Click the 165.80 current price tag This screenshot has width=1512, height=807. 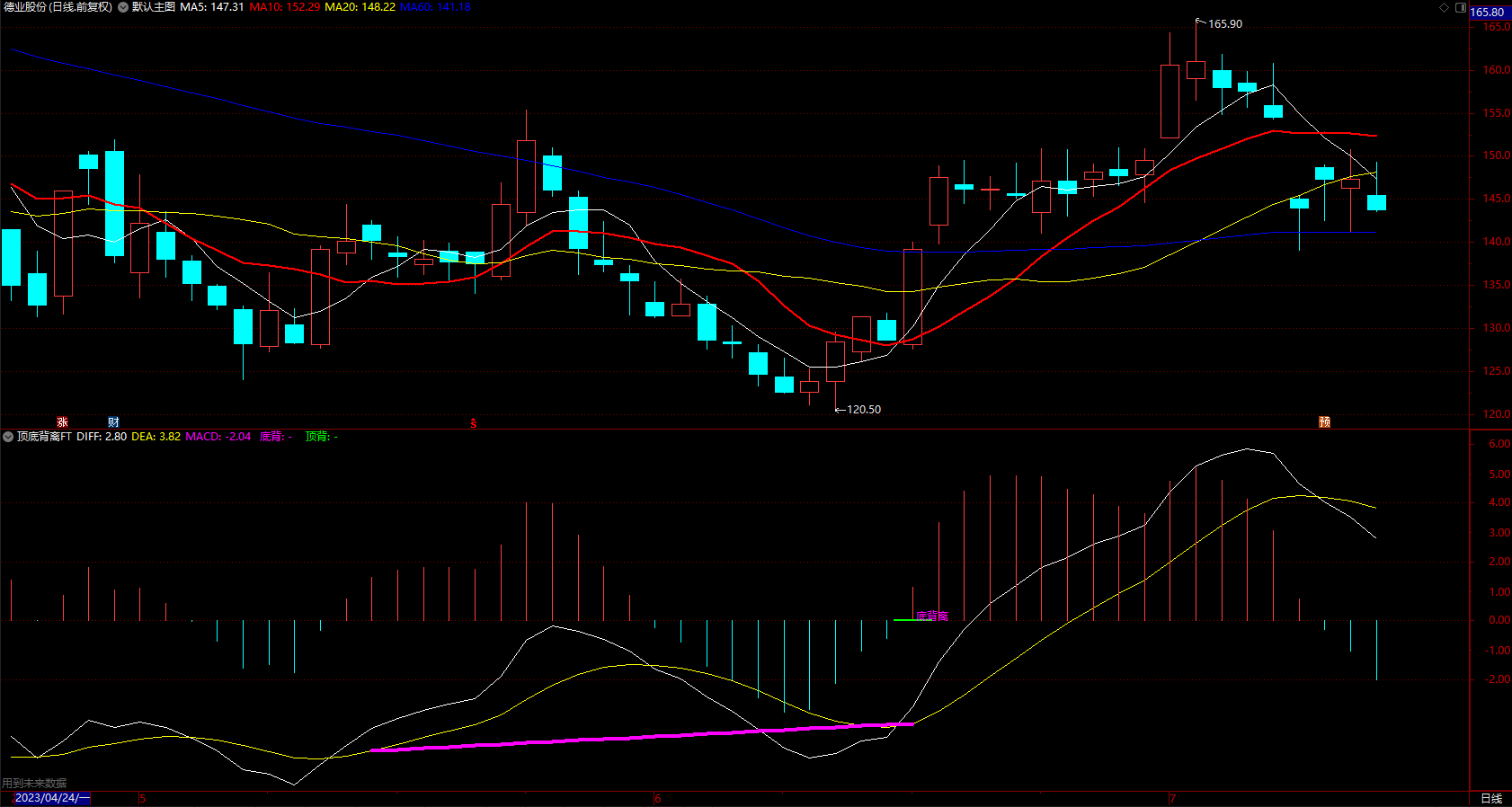1490,13
